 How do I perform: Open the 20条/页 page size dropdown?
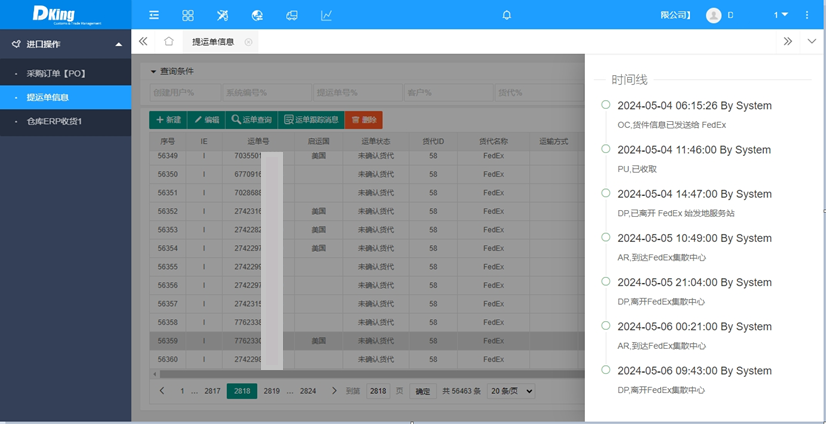pos(511,391)
